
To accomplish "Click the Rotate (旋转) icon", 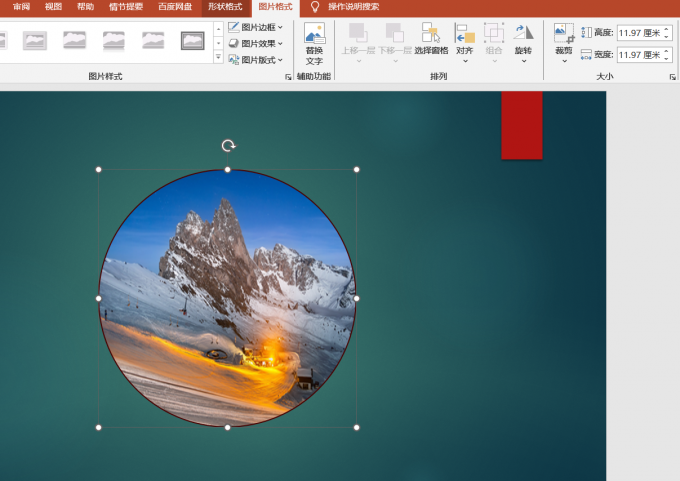I will point(523,43).
